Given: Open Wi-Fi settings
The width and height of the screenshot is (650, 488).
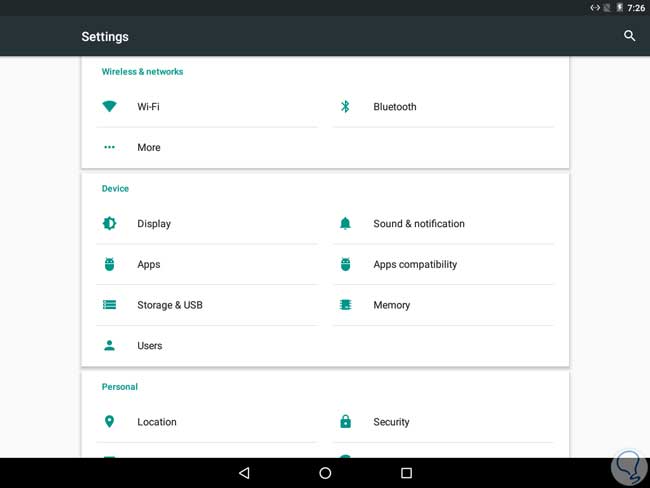Looking at the screenshot, I should point(207,107).
